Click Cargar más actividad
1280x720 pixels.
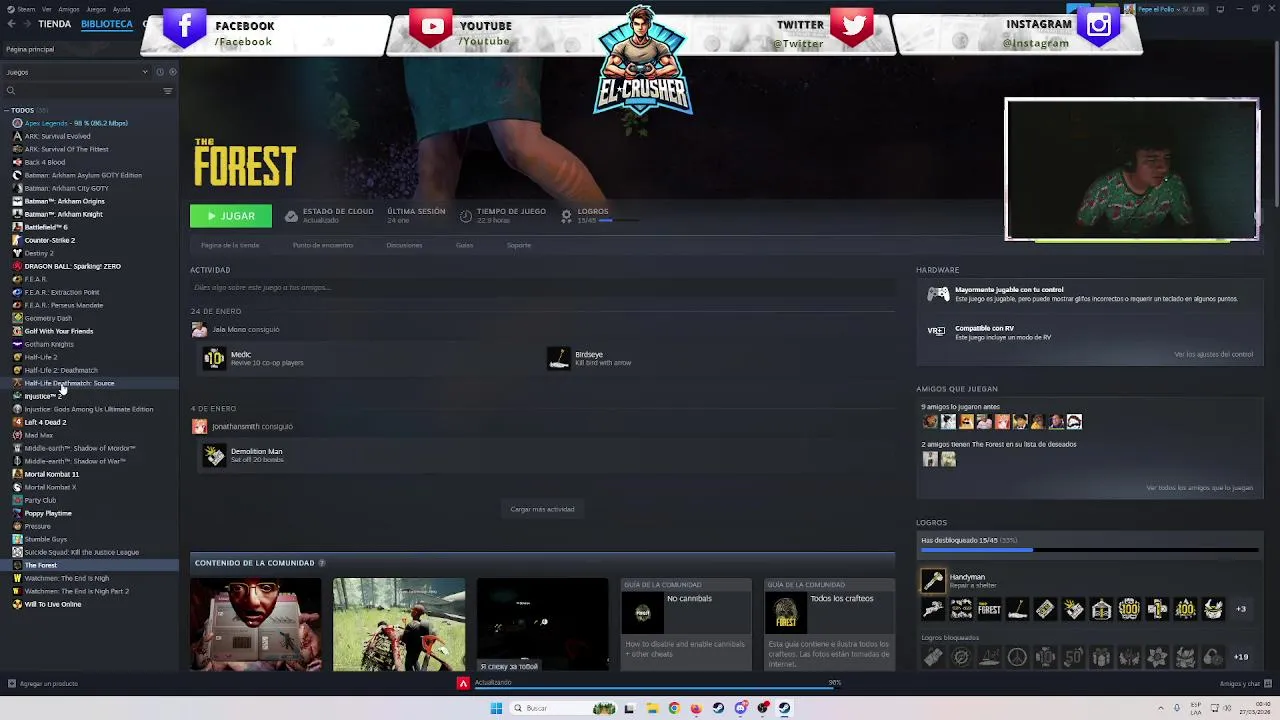click(542, 509)
